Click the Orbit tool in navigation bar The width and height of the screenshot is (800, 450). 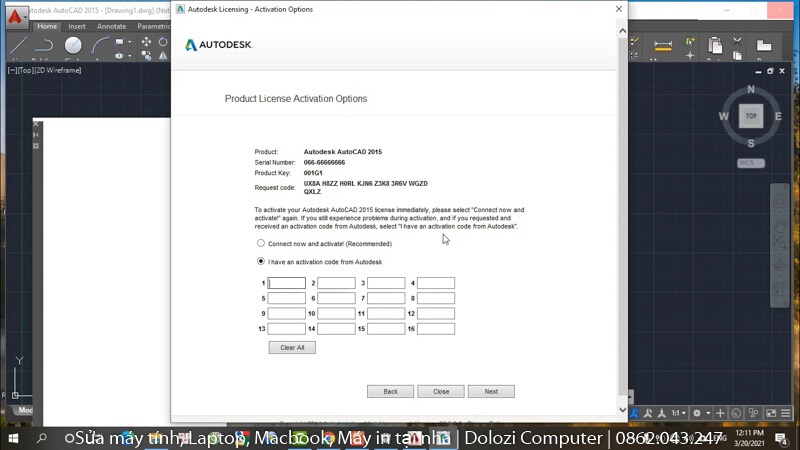(780, 265)
